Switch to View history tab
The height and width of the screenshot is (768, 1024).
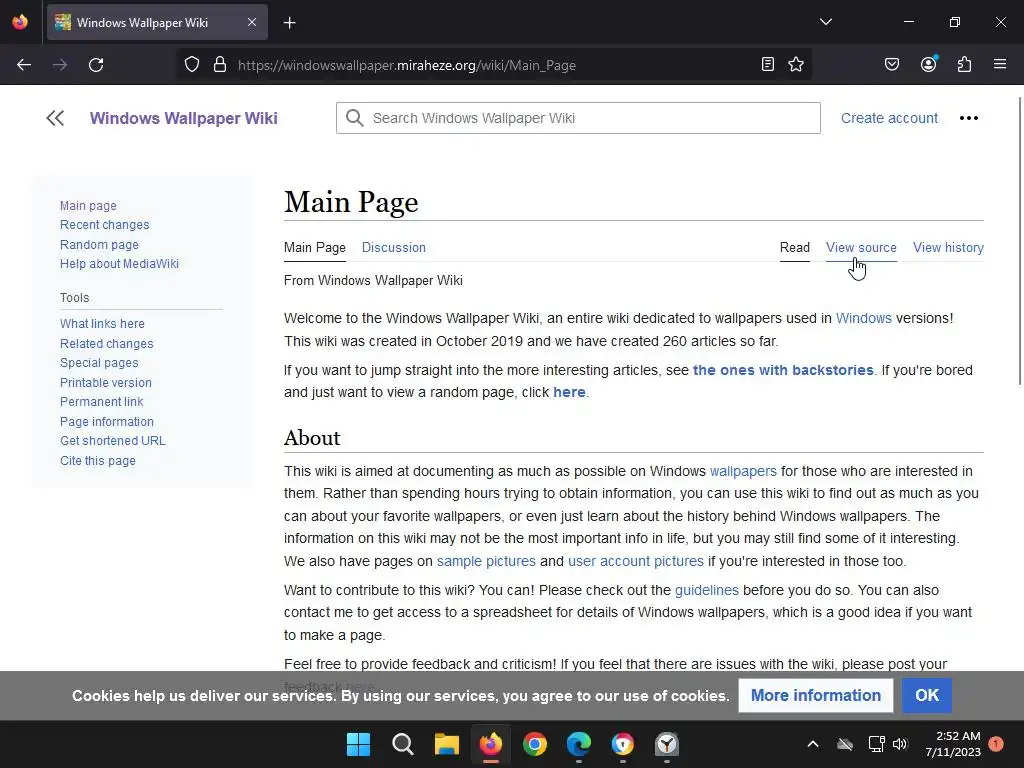pos(948,248)
